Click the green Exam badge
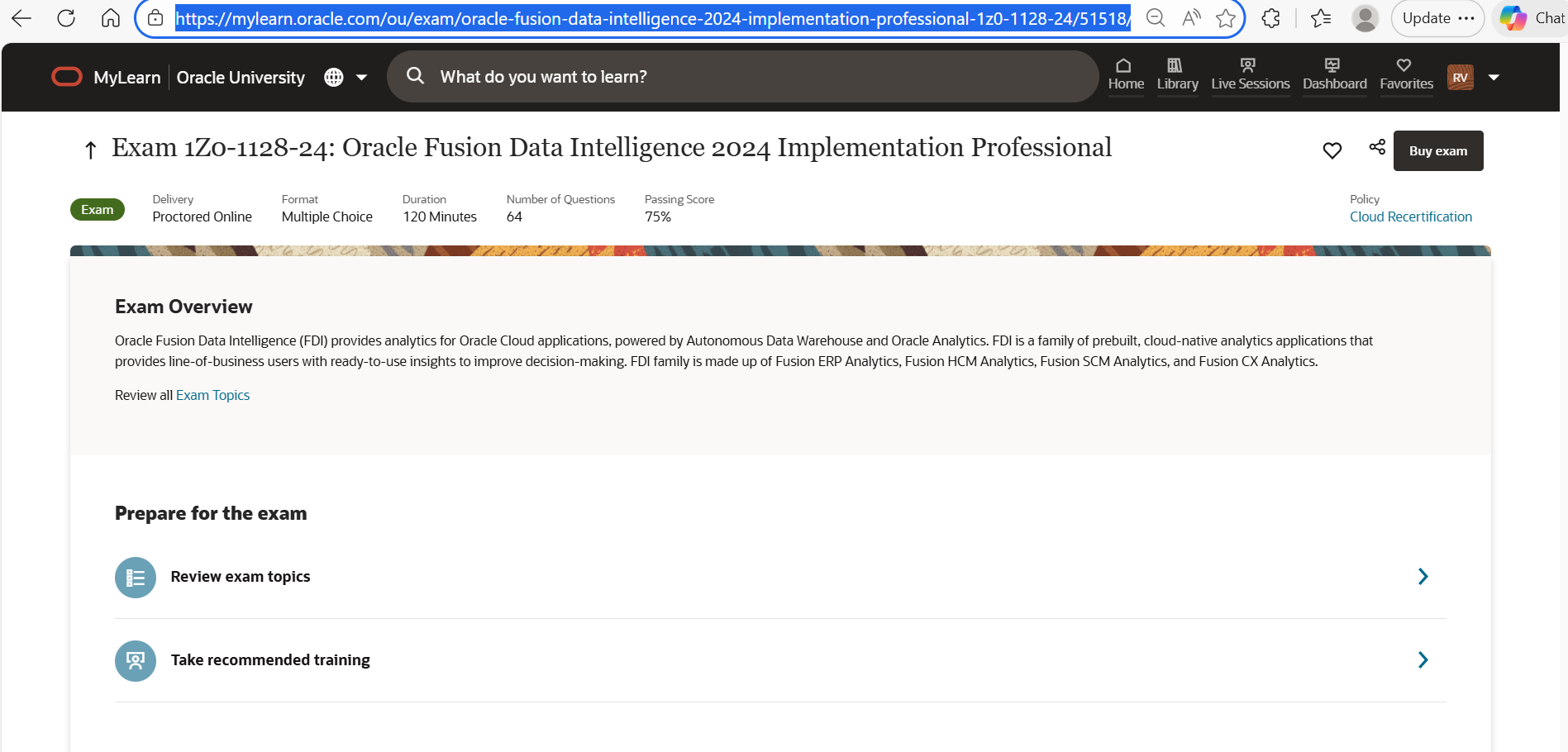Image resolution: width=1568 pixels, height=752 pixels. pyautogui.click(x=98, y=209)
